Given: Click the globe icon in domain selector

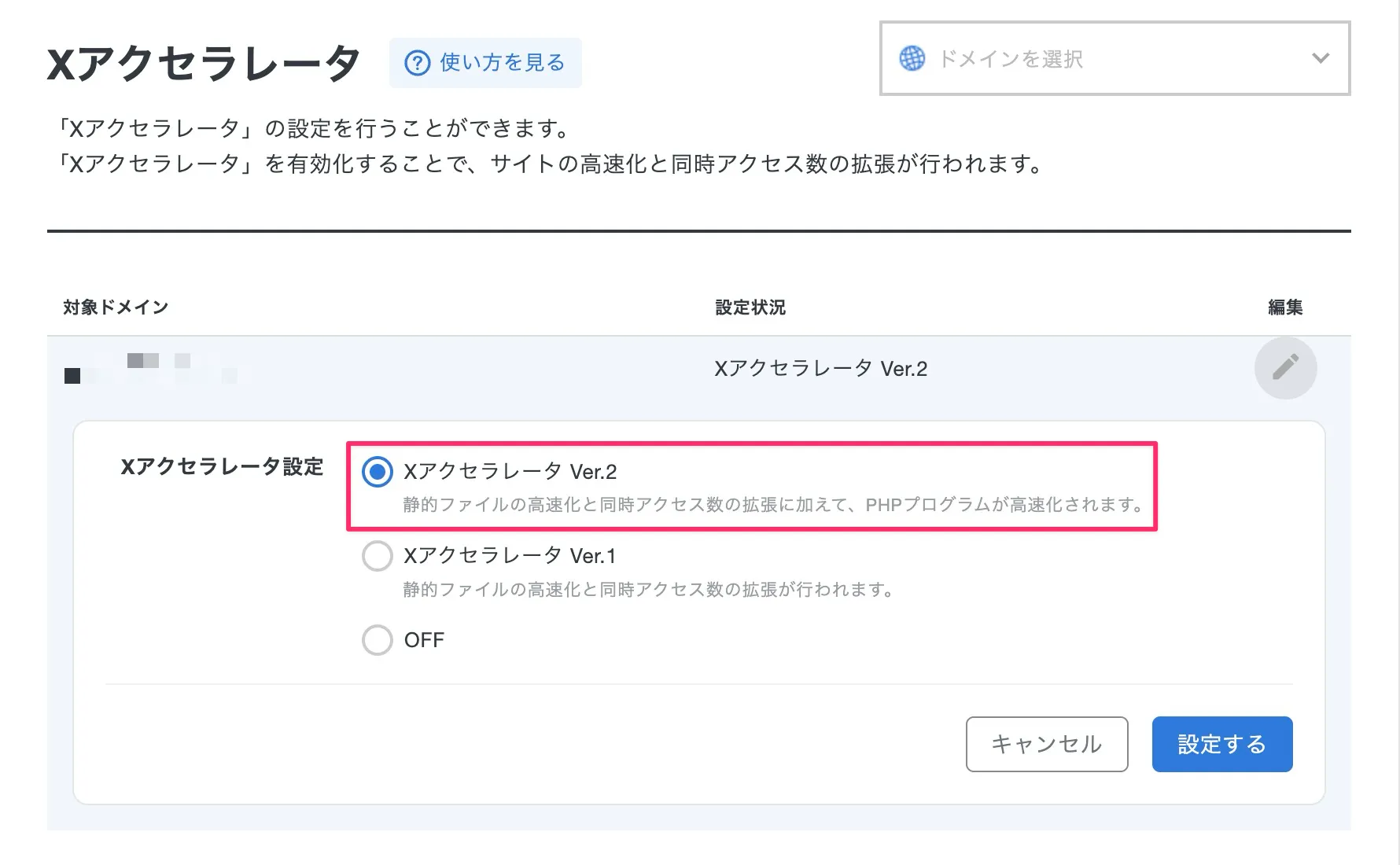Looking at the screenshot, I should (912, 59).
